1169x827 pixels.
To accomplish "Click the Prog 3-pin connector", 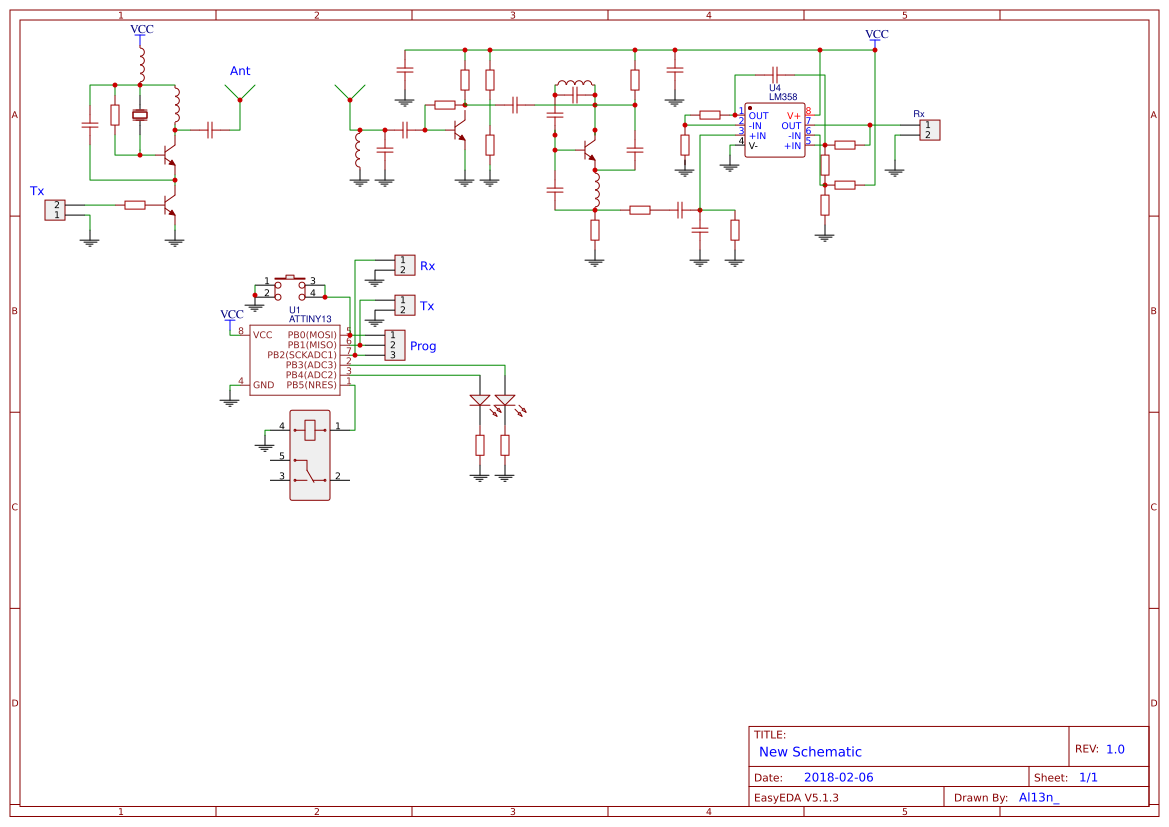I will point(394,344).
